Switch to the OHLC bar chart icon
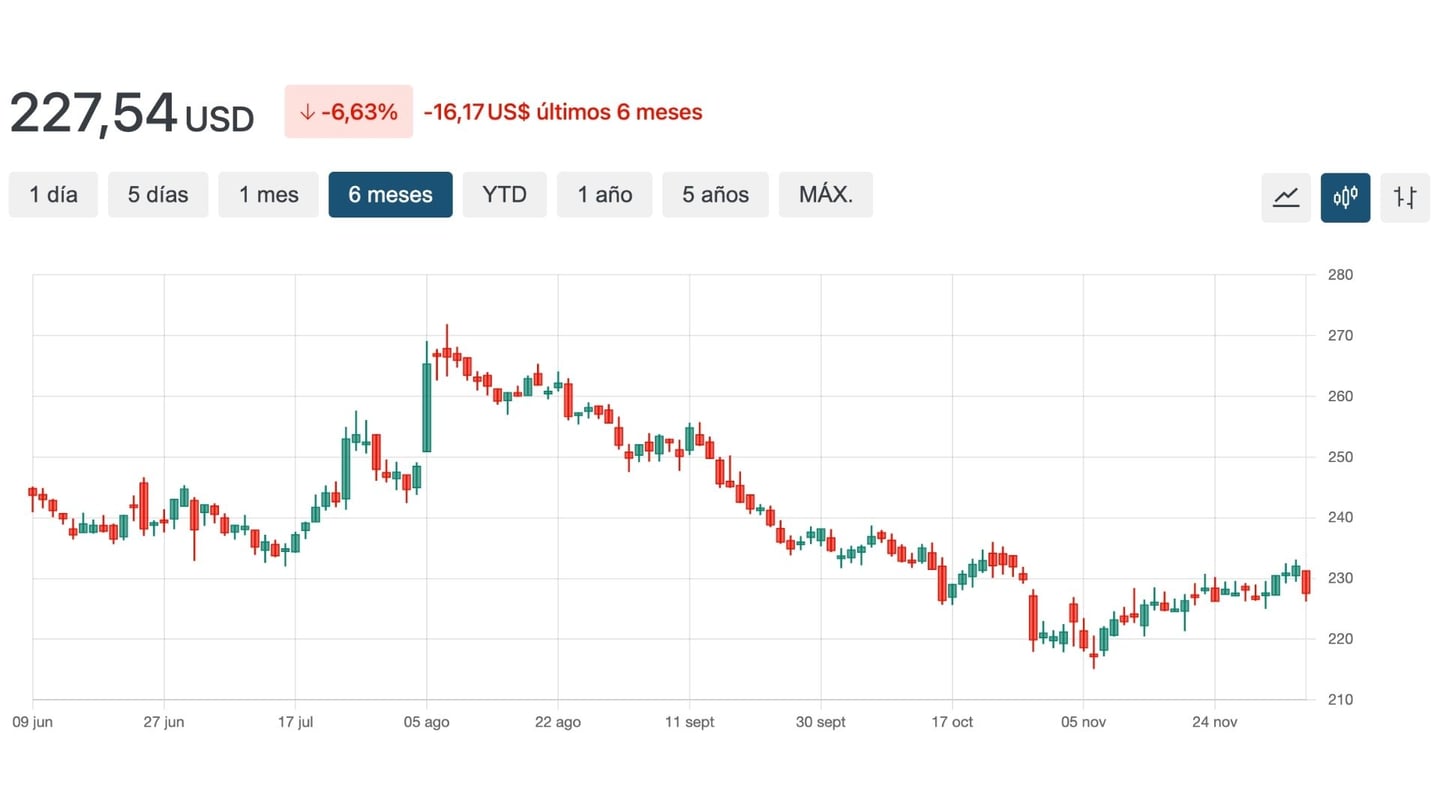The image size is (1440, 810). [x=1405, y=196]
